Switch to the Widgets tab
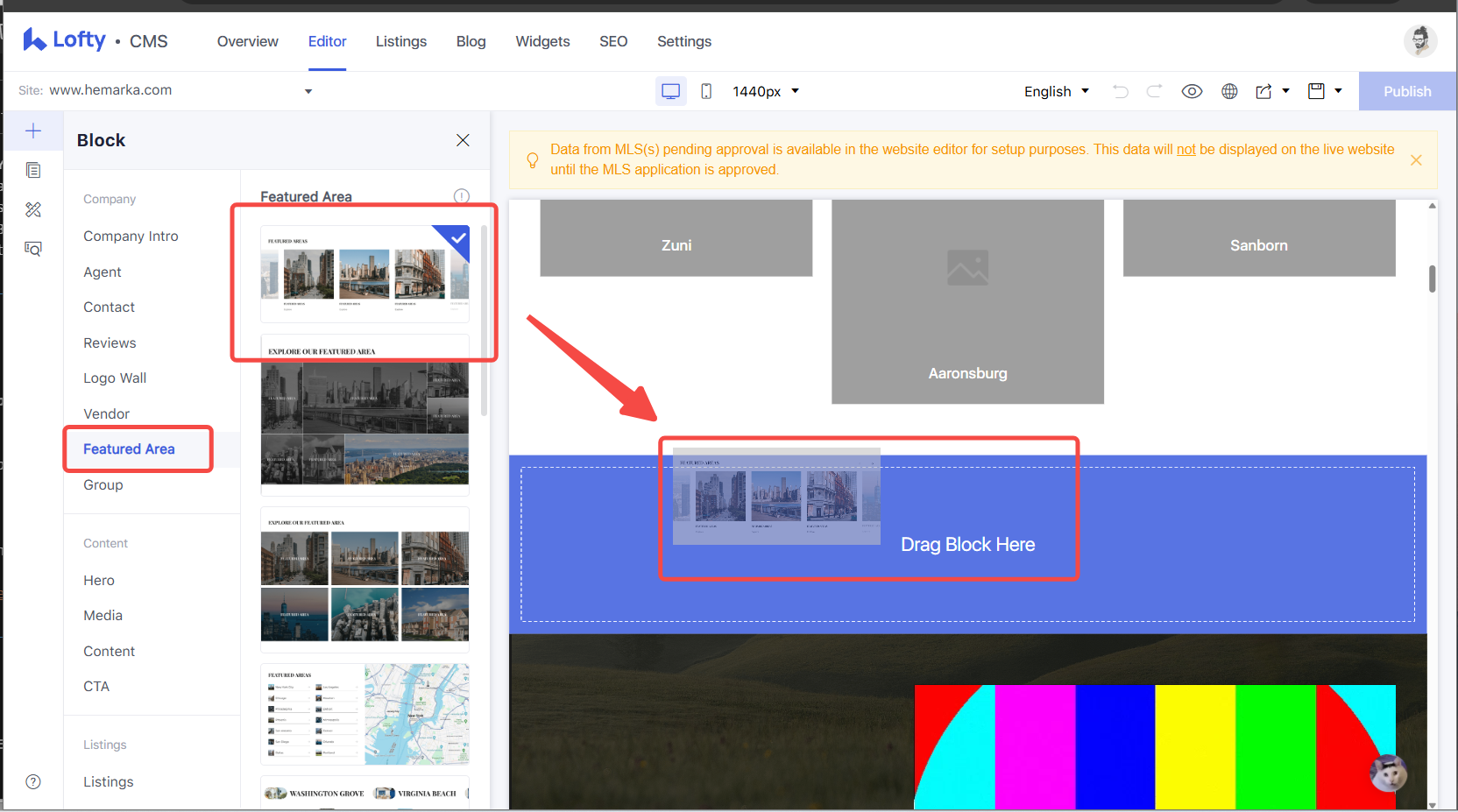 tap(542, 41)
